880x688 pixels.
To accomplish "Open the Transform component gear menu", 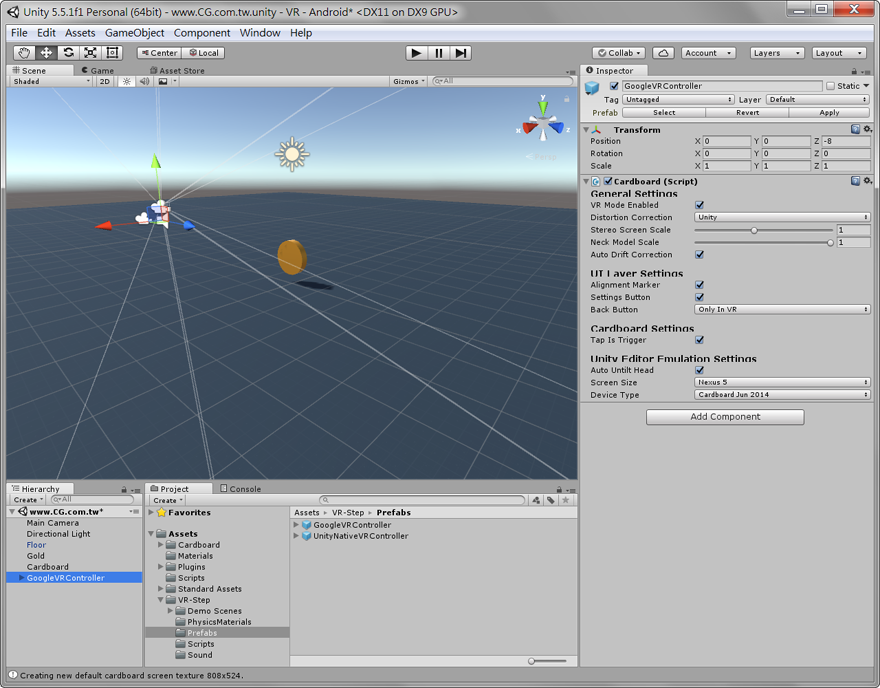I will tap(867, 129).
